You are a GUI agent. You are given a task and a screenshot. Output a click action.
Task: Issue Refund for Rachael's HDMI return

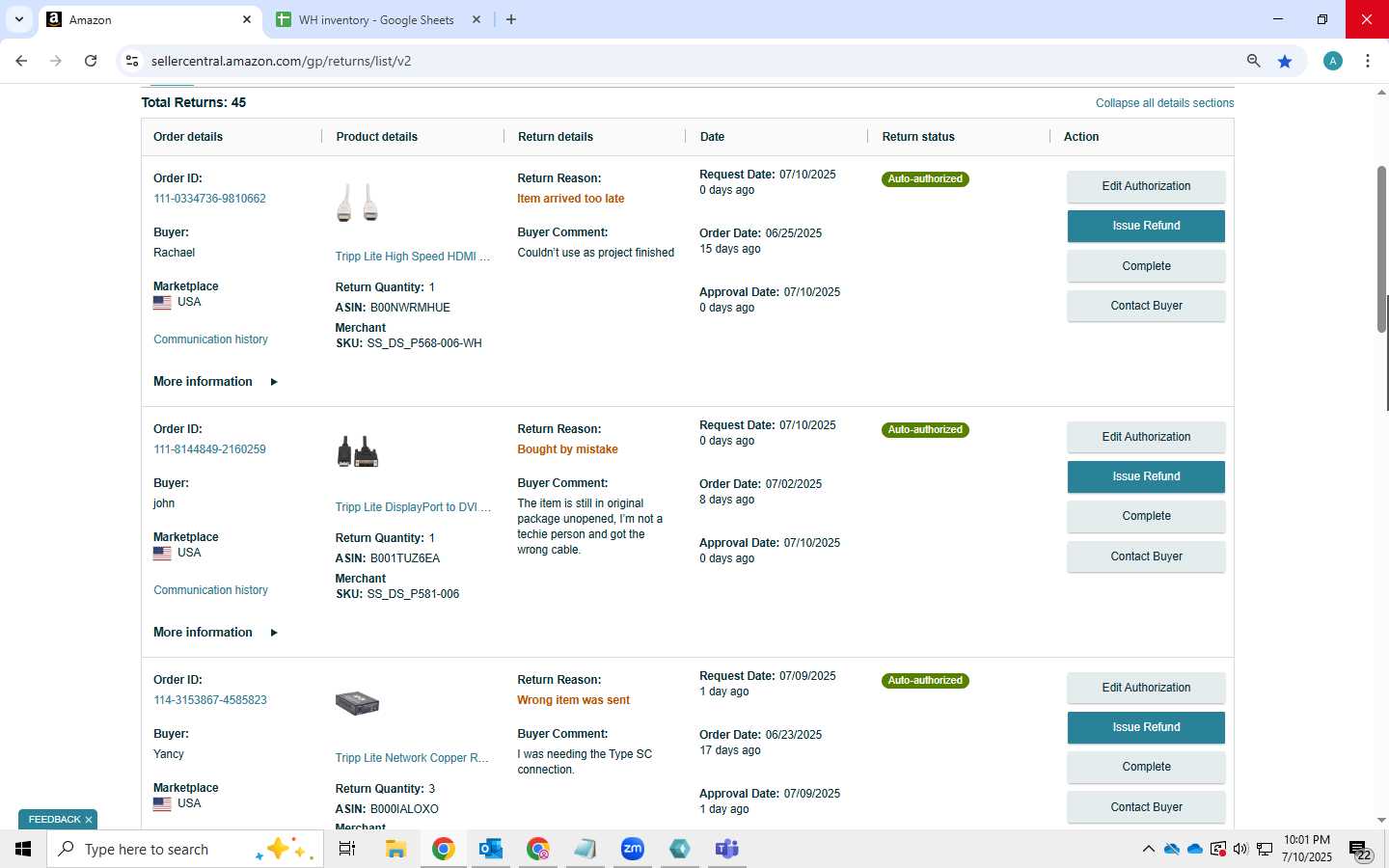click(1146, 226)
